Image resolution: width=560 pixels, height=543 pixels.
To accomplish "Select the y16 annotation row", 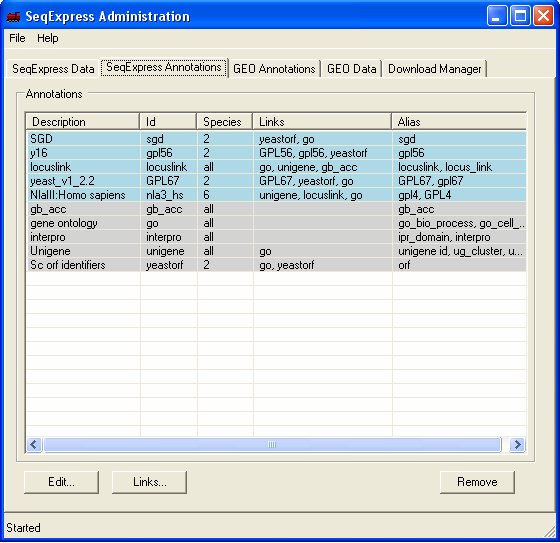I will (276, 153).
